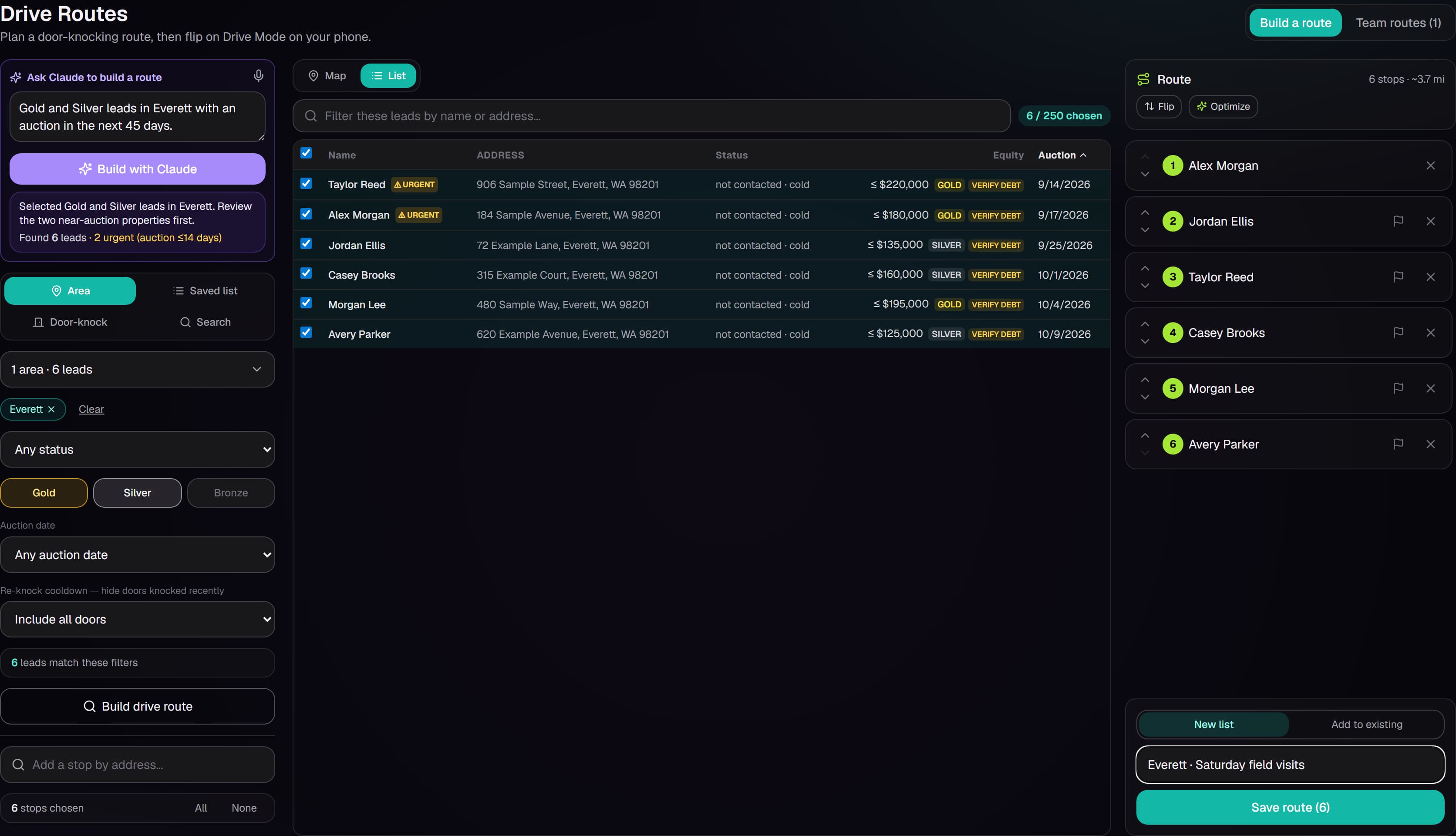Switch to the Map view tab
This screenshot has height=836, width=1456.
[x=327, y=76]
